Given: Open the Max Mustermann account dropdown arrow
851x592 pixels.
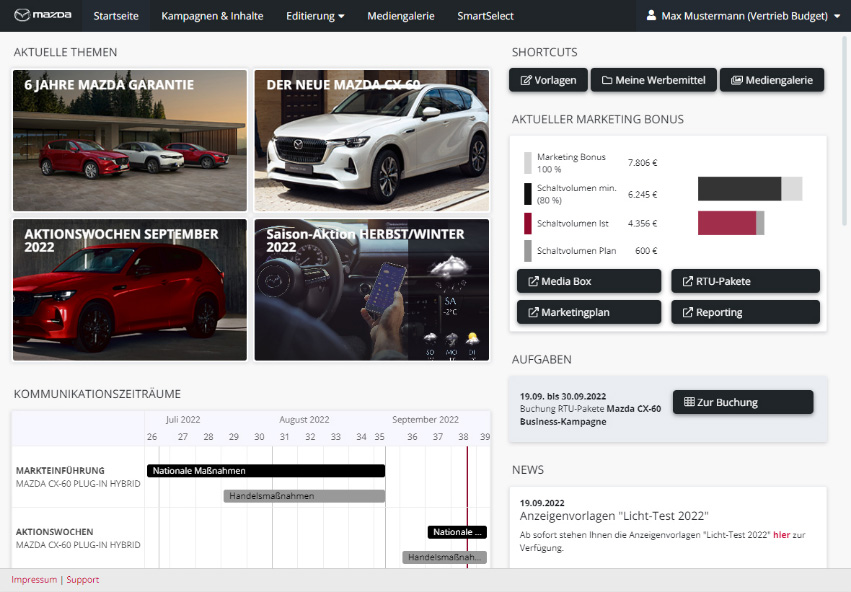Looking at the screenshot, I should [x=837, y=16].
